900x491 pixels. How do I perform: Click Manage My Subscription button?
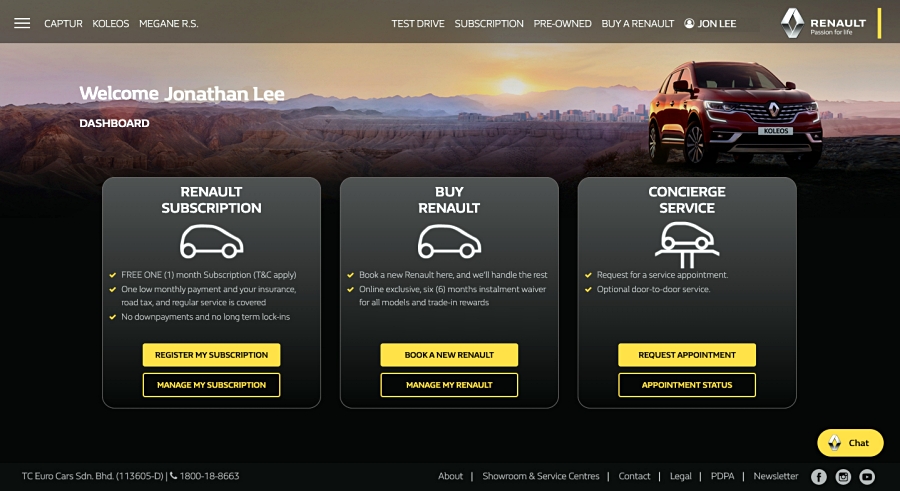[x=211, y=385]
